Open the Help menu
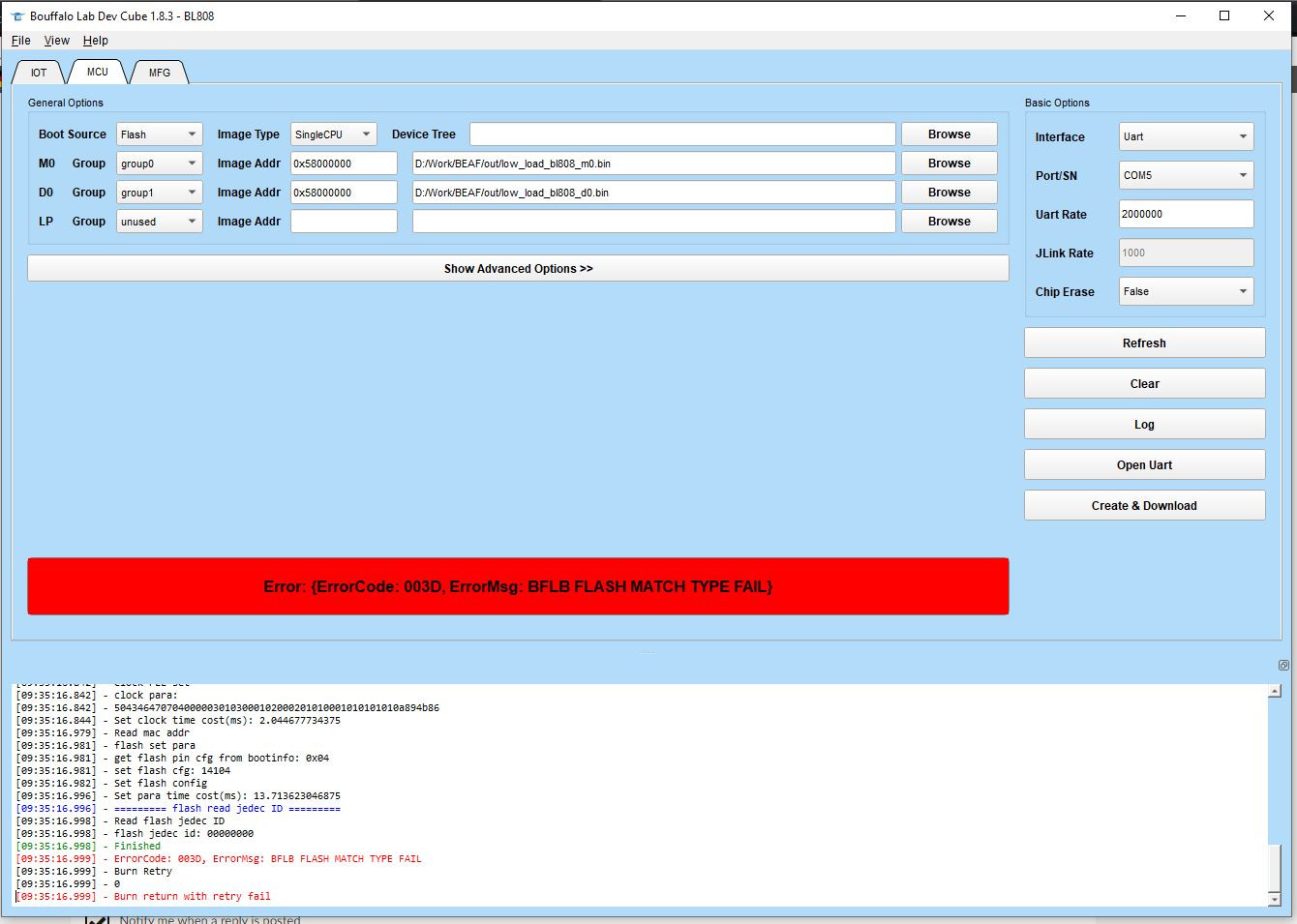1297x924 pixels. coord(95,41)
